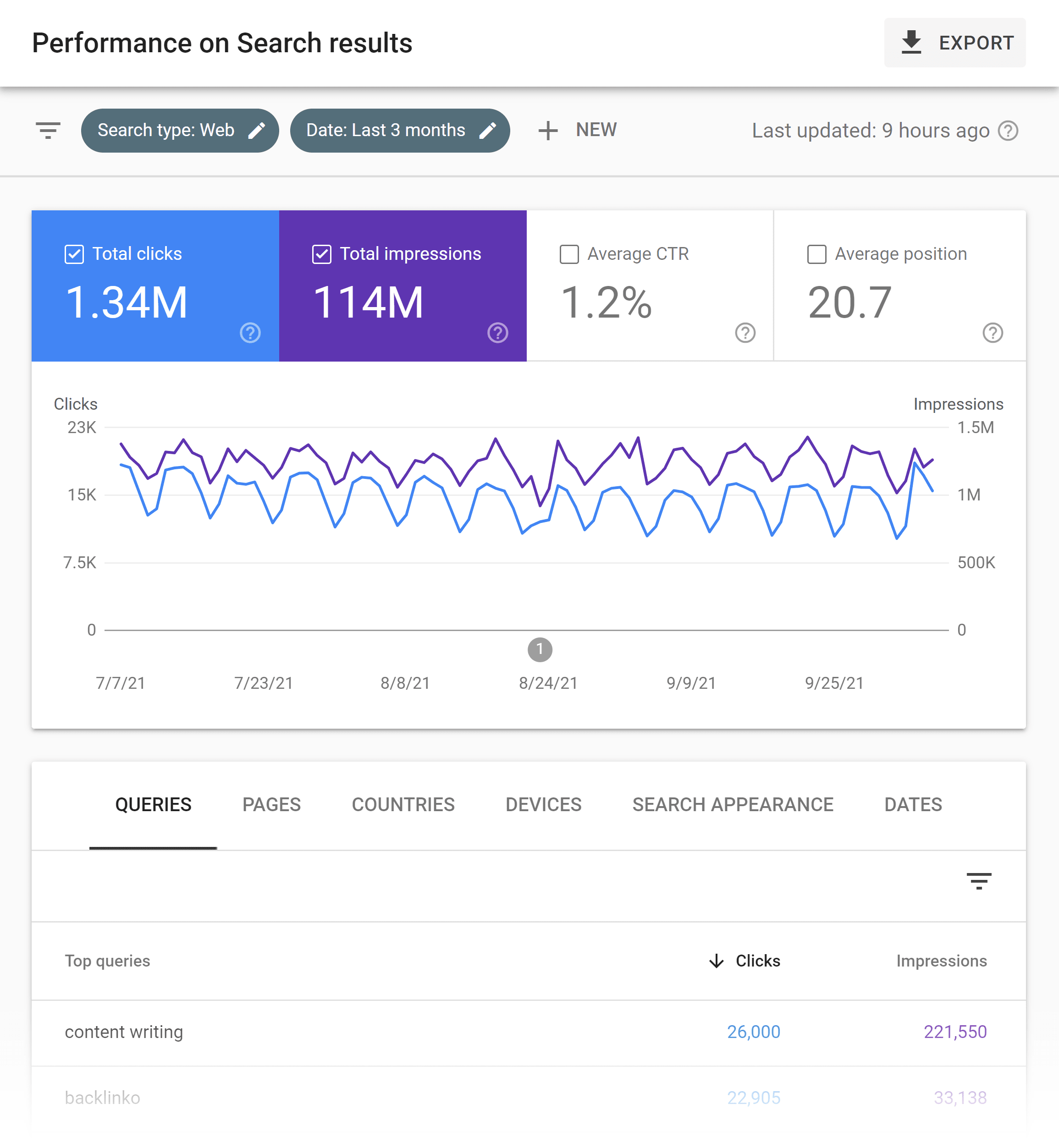1059x1148 pixels.
Task: Switch to the Countries tab
Action: (x=402, y=804)
